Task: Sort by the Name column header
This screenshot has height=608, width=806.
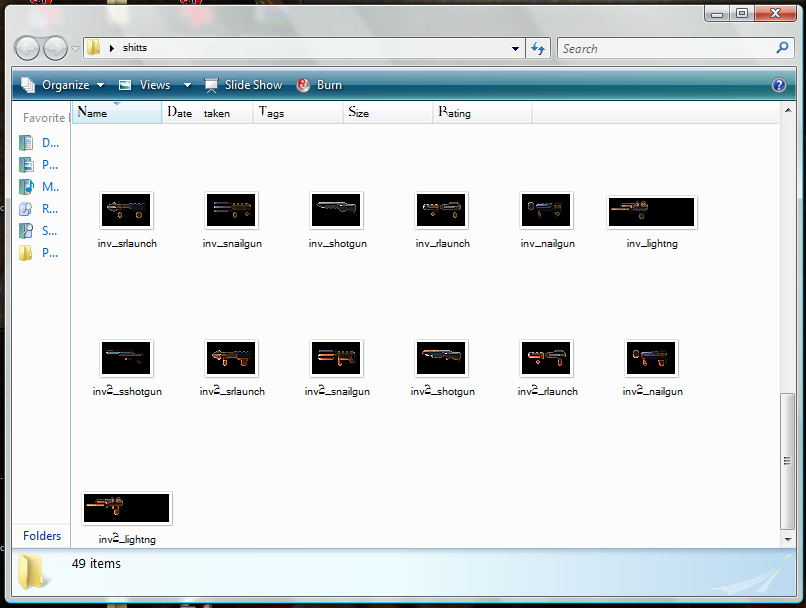Action: pyautogui.click(x=117, y=113)
